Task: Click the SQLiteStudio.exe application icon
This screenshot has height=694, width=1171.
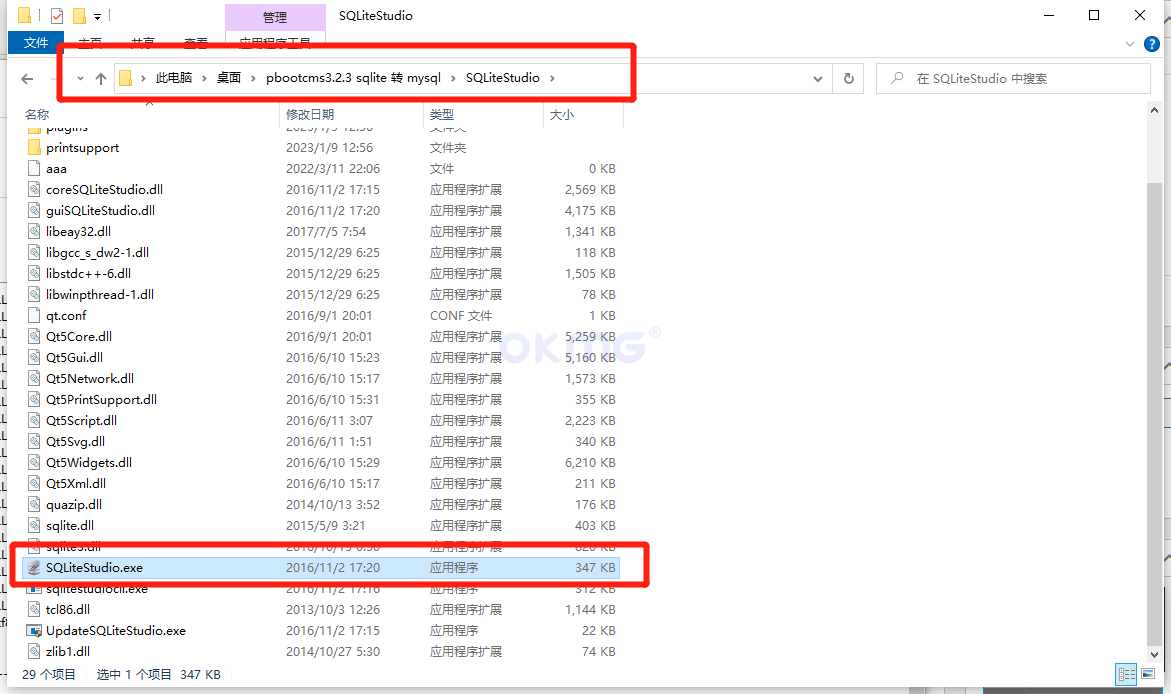Action: coord(34,567)
